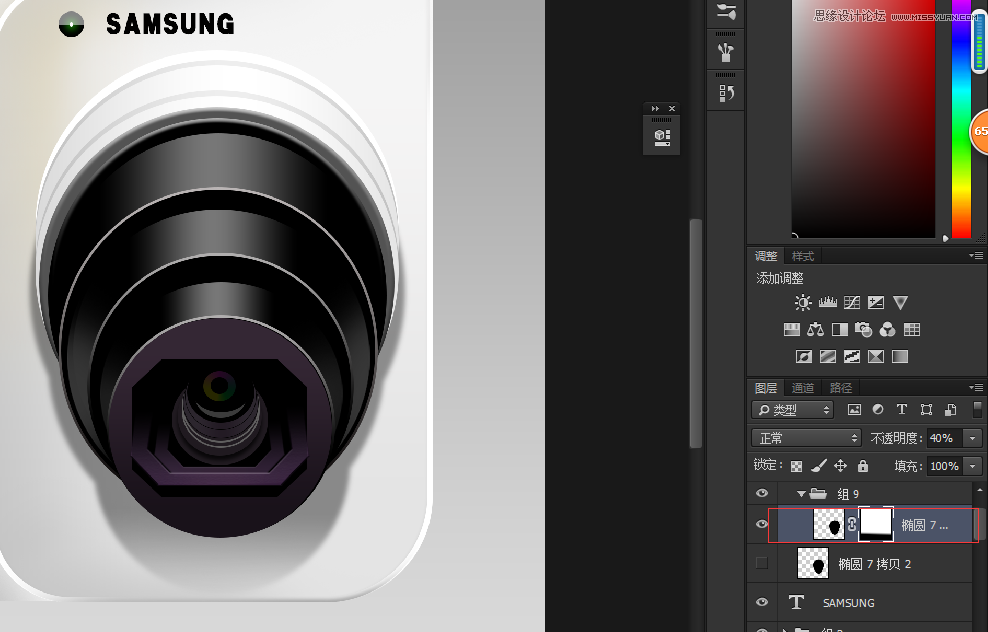Screen dimensions: 988x632
Task: Open the 调整 panel flyout menu
Action: [x=976, y=256]
